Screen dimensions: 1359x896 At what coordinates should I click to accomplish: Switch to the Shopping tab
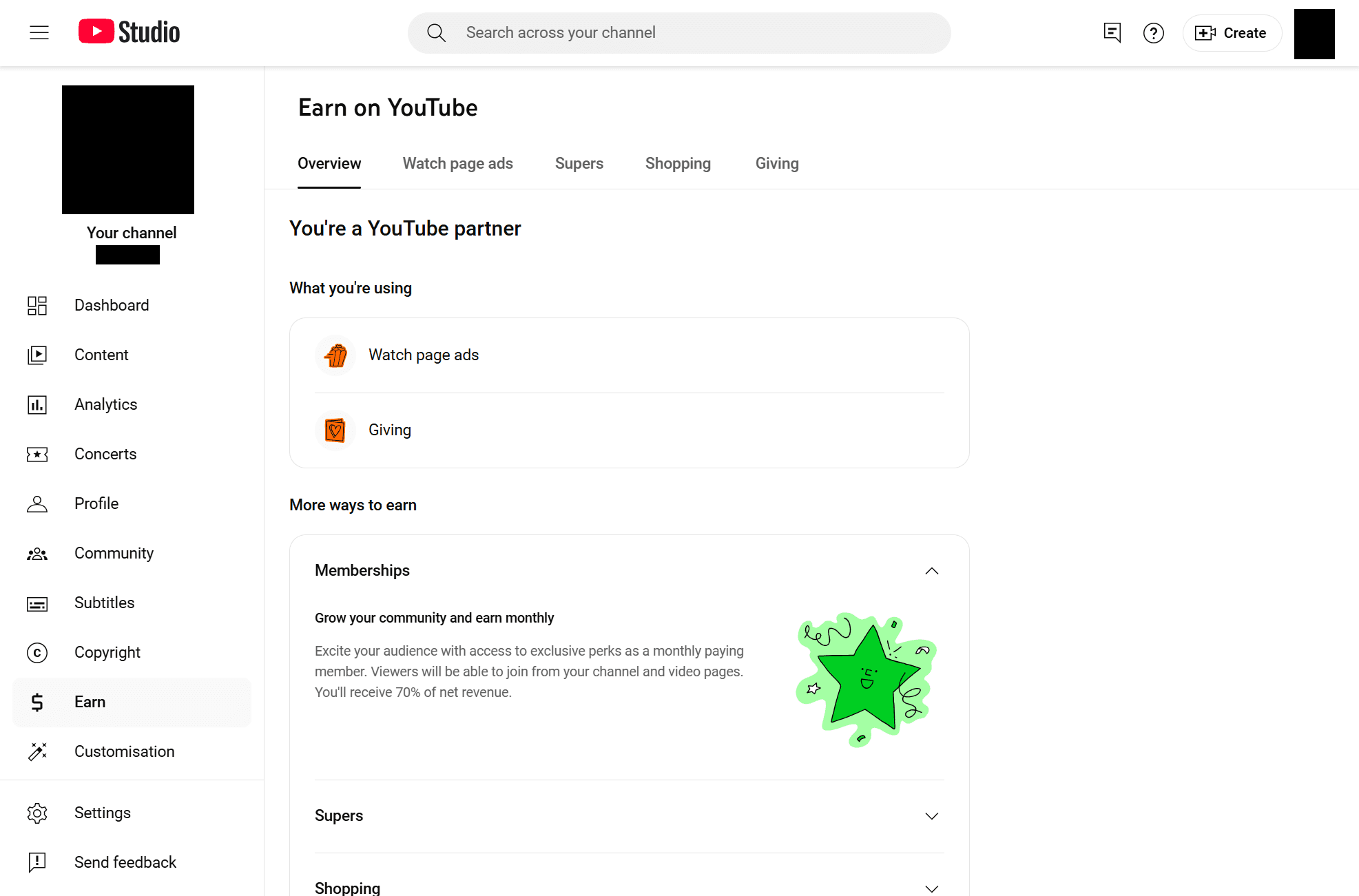click(x=678, y=163)
